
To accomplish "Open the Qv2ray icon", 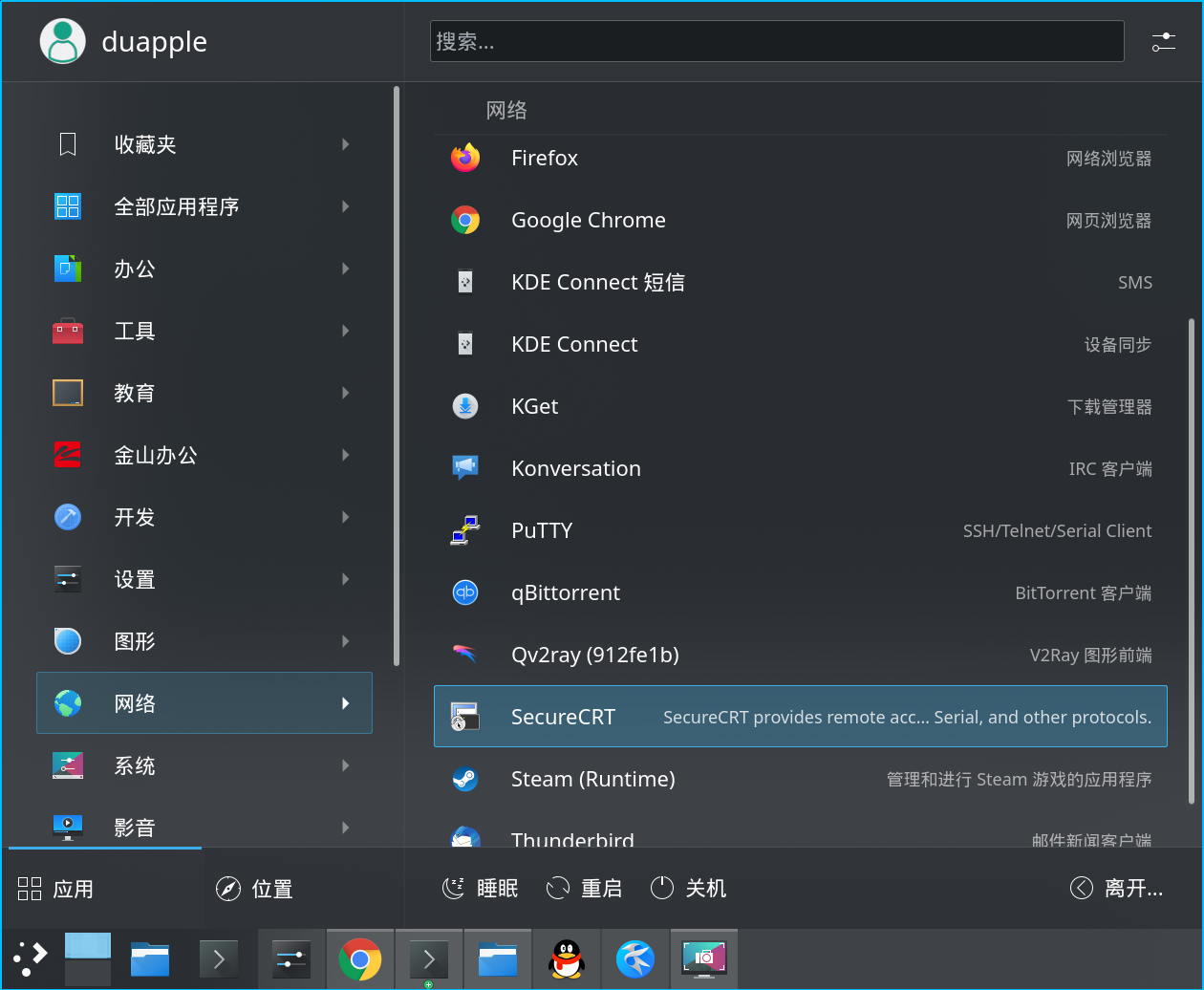I will click(x=465, y=655).
